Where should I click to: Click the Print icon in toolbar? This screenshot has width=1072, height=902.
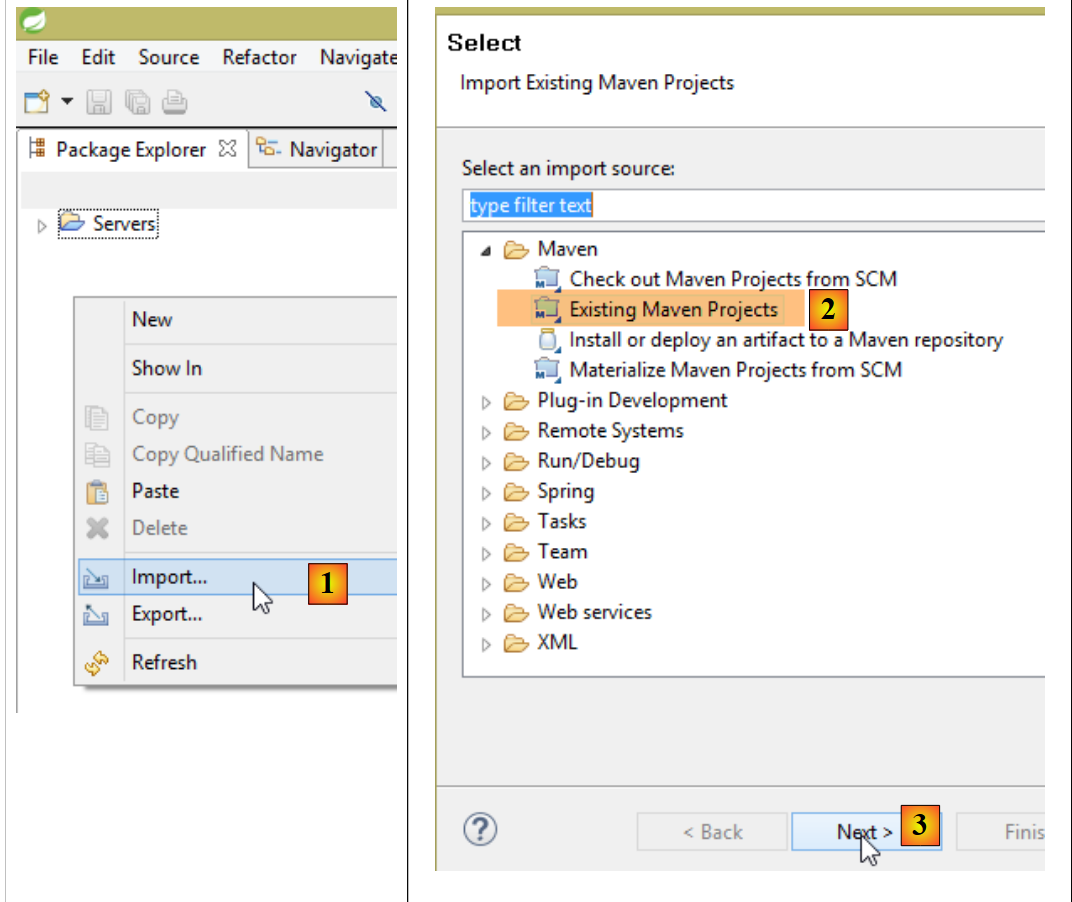[x=174, y=101]
